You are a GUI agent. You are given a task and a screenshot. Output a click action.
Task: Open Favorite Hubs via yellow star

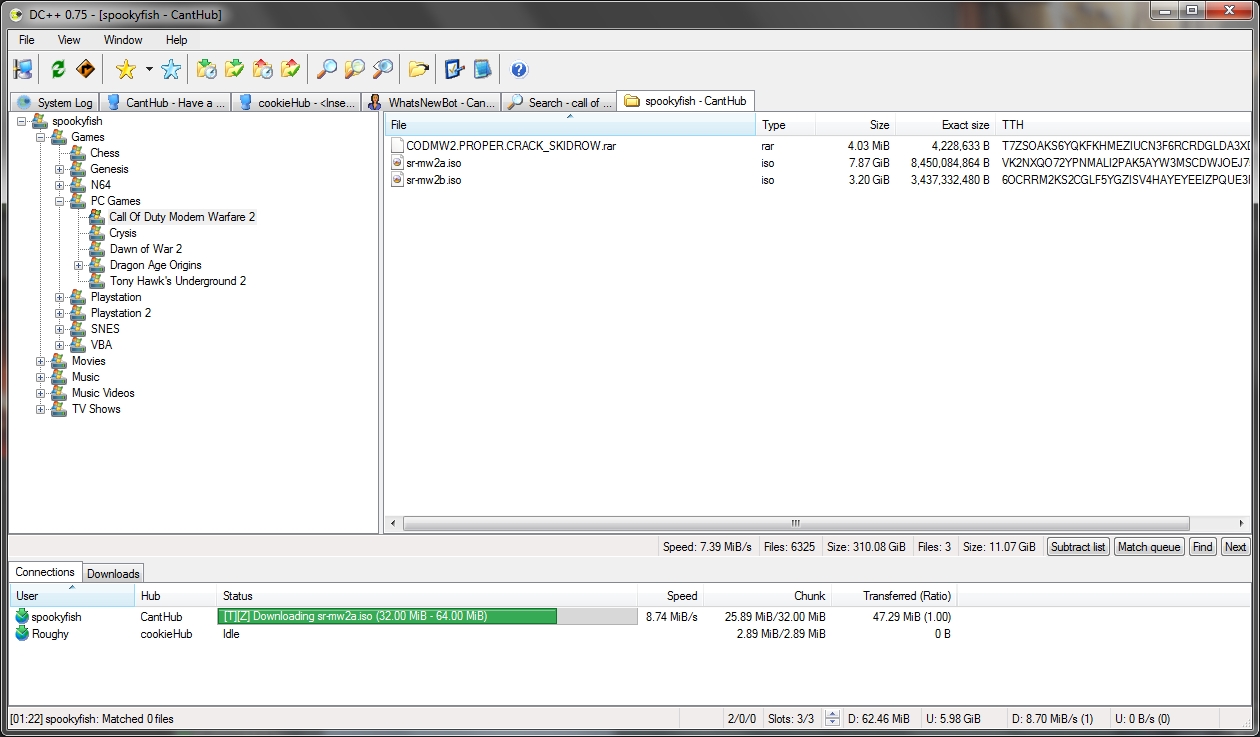125,69
